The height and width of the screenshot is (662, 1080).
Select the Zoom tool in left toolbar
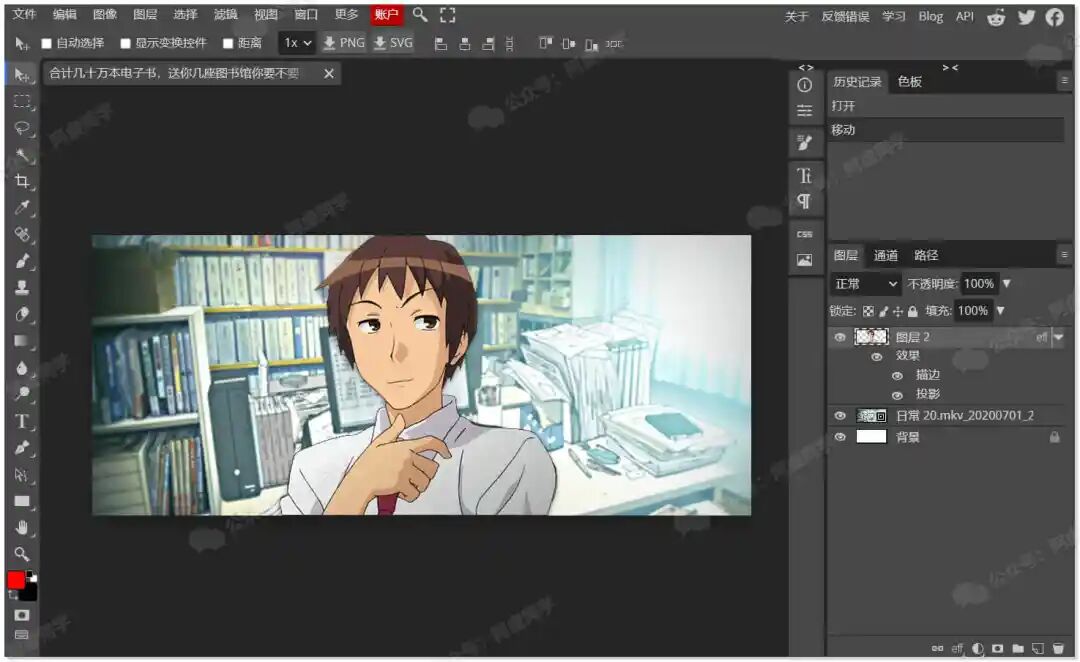point(22,554)
